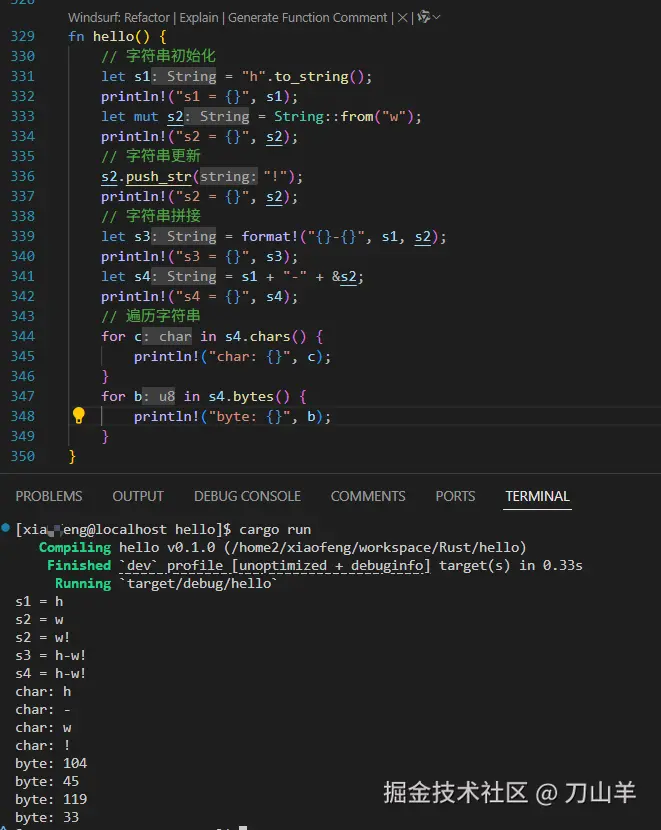The width and height of the screenshot is (661, 830).
Task: Click Generate Function Comment code lens
Action: pos(307,17)
